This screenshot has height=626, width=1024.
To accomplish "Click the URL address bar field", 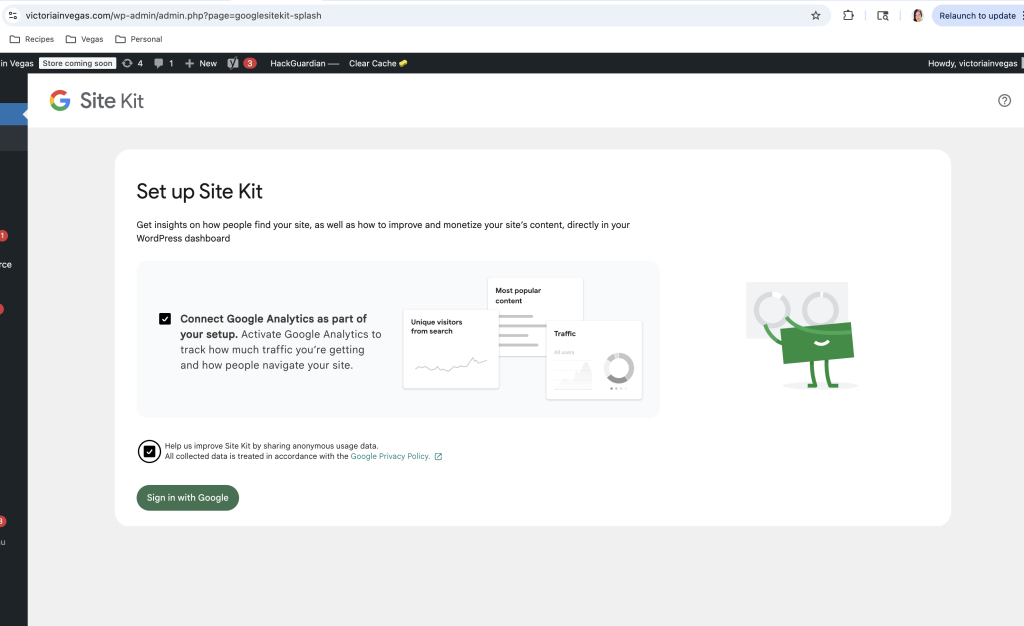I will (400, 16).
